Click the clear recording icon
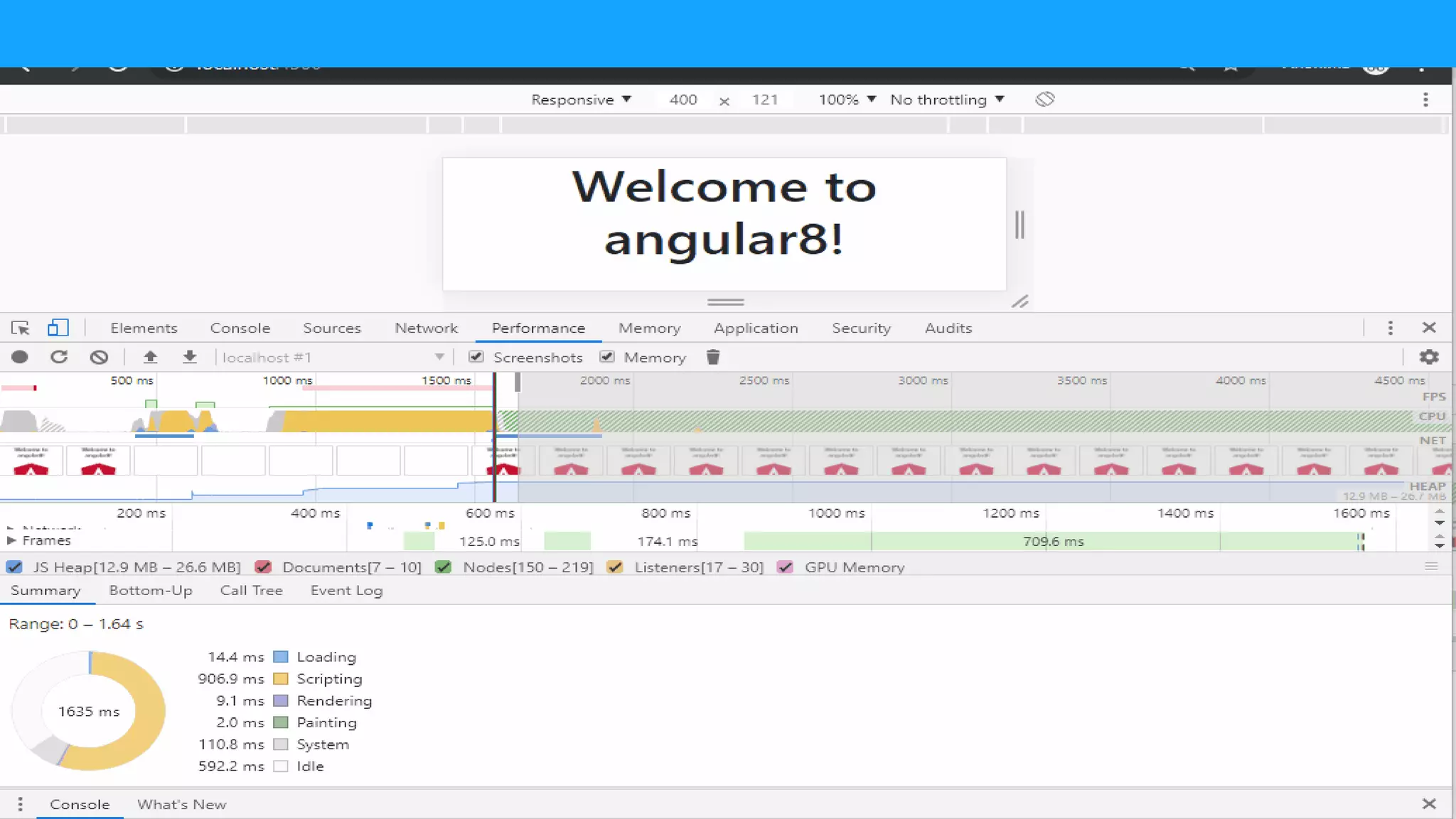This screenshot has height=819, width=1456. point(99,357)
